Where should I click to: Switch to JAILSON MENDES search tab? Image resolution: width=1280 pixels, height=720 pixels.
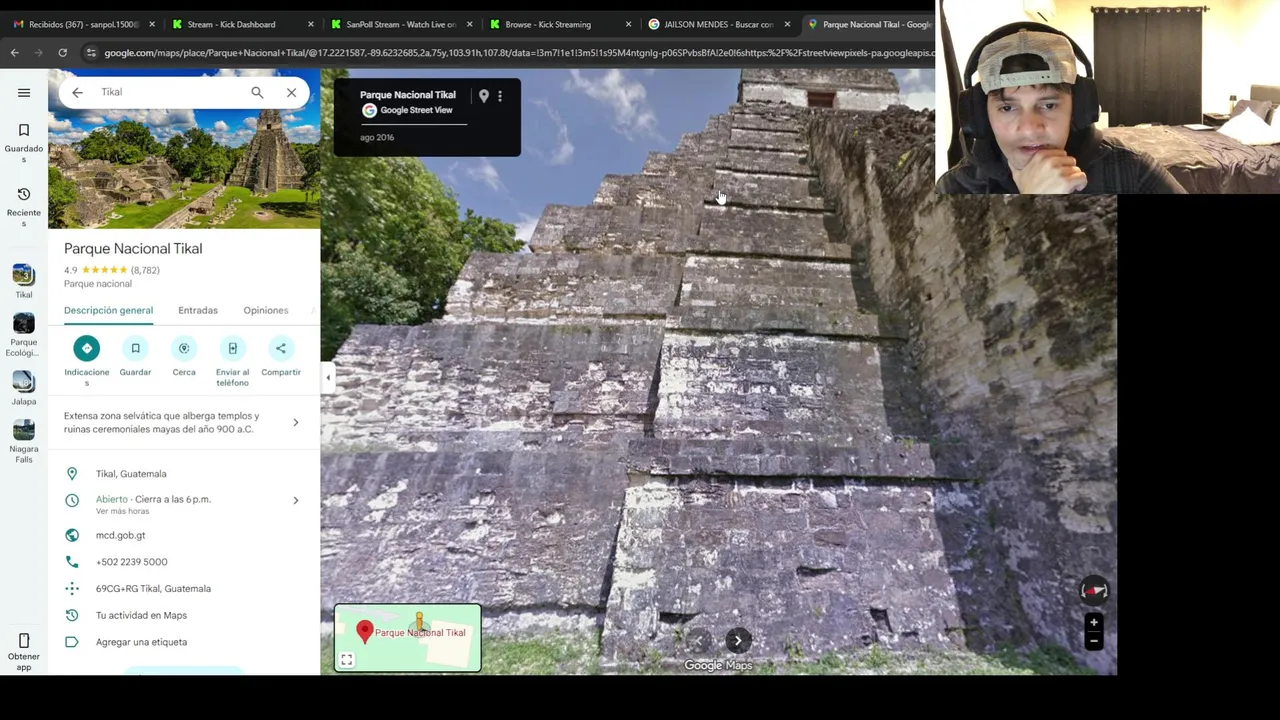pos(718,24)
